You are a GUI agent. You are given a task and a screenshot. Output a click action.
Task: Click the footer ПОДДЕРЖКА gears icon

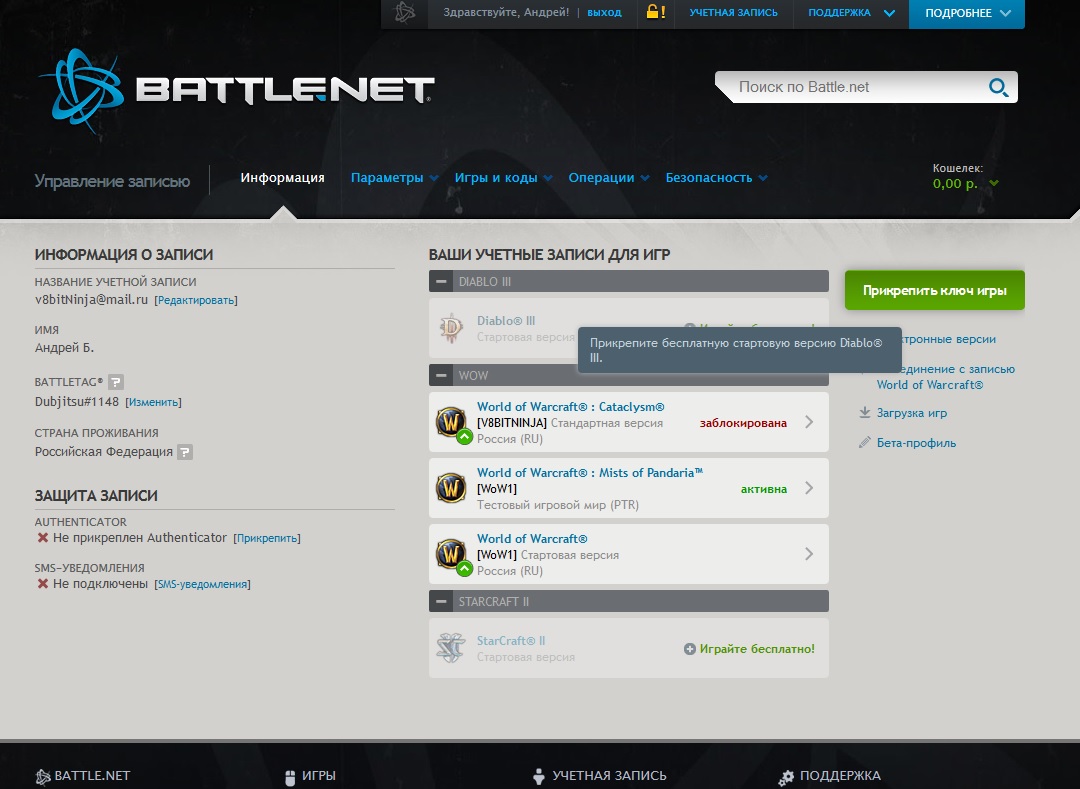tap(786, 777)
